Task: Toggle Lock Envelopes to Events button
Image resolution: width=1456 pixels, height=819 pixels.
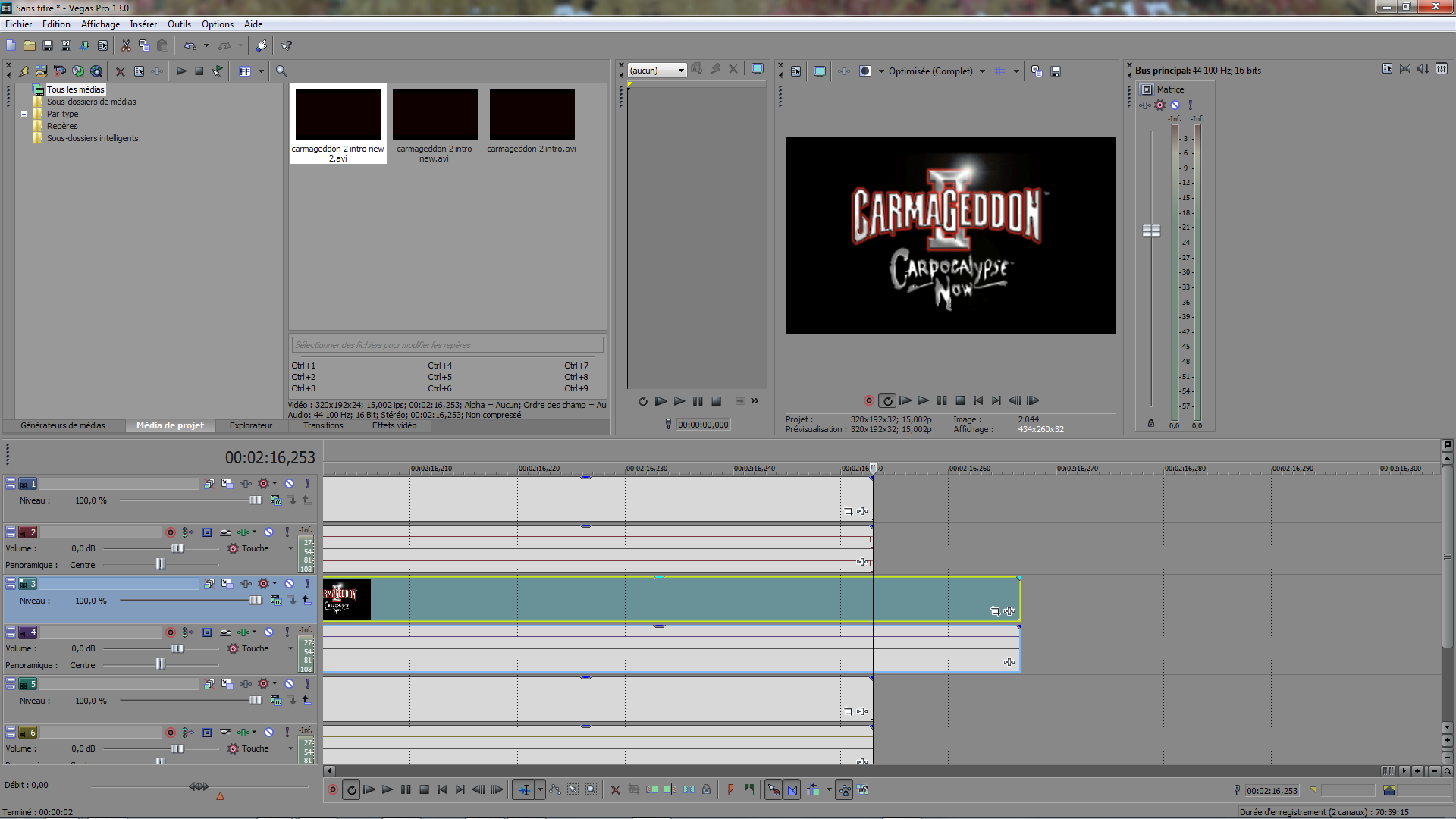Action: (845, 790)
